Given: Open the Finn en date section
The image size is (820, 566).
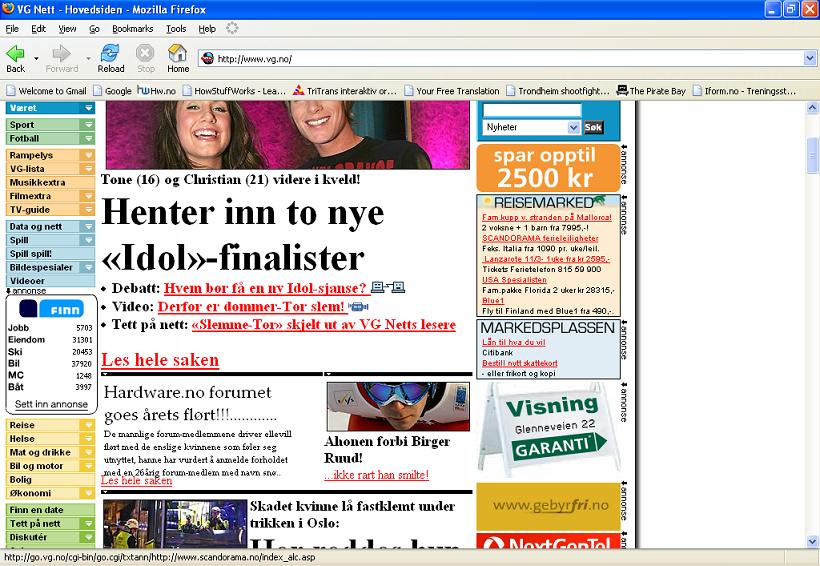Looking at the screenshot, I should (x=50, y=510).
